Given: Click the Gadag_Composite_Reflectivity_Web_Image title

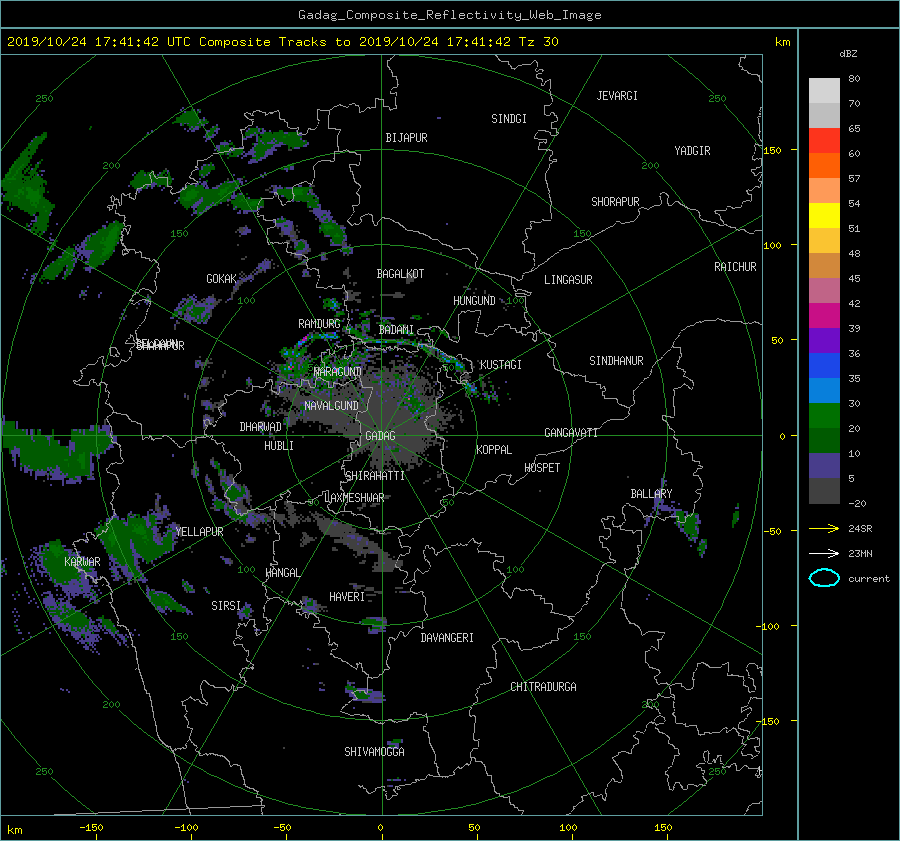Looking at the screenshot, I should pos(449,15).
